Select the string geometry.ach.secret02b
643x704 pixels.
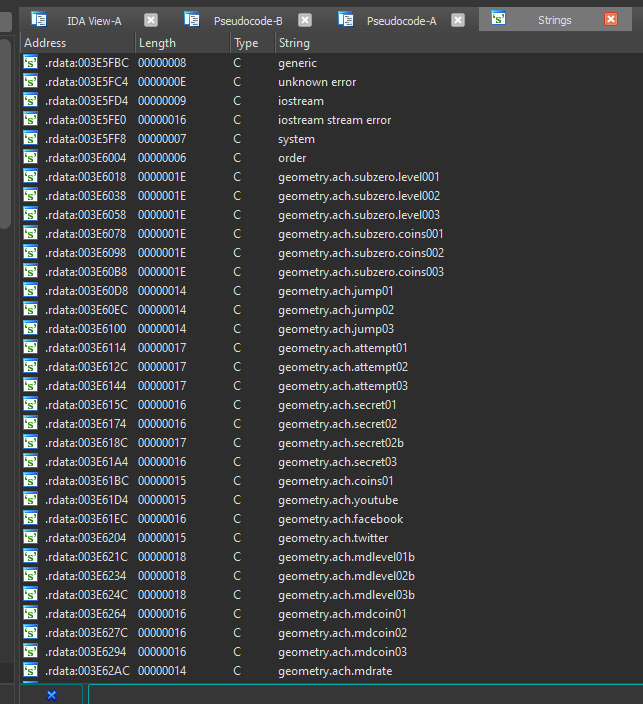(x=340, y=443)
